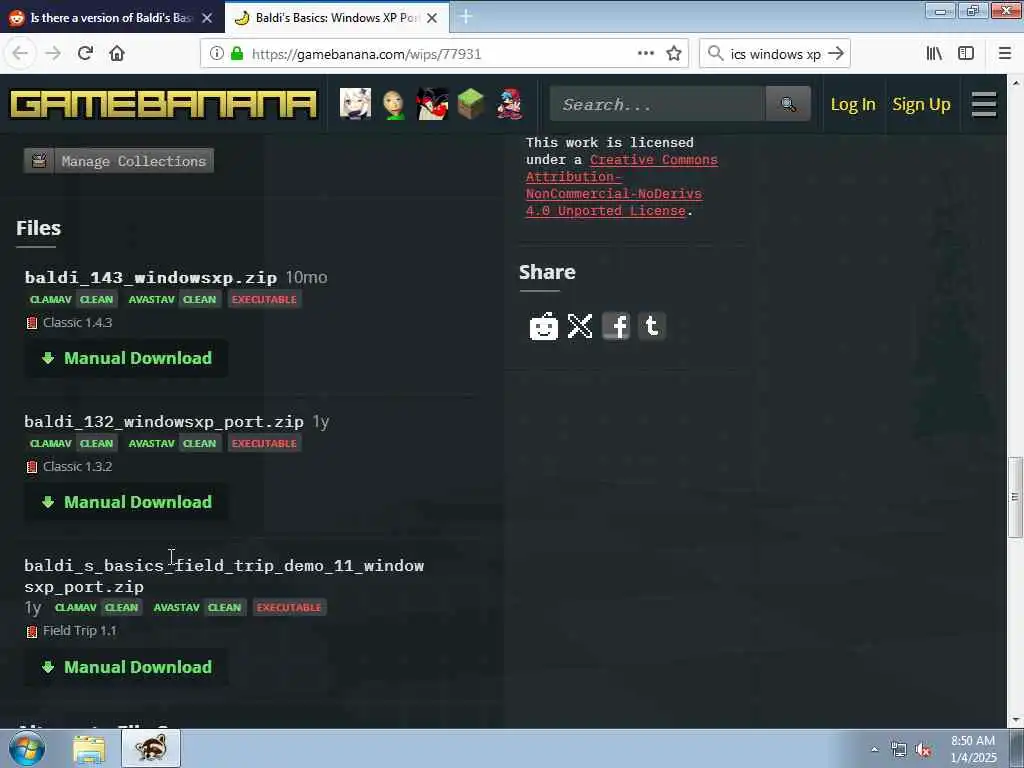The height and width of the screenshot is (768, 1024).
Task: Reload the current page
Action: pyautogui.click(x=85, y=53)
